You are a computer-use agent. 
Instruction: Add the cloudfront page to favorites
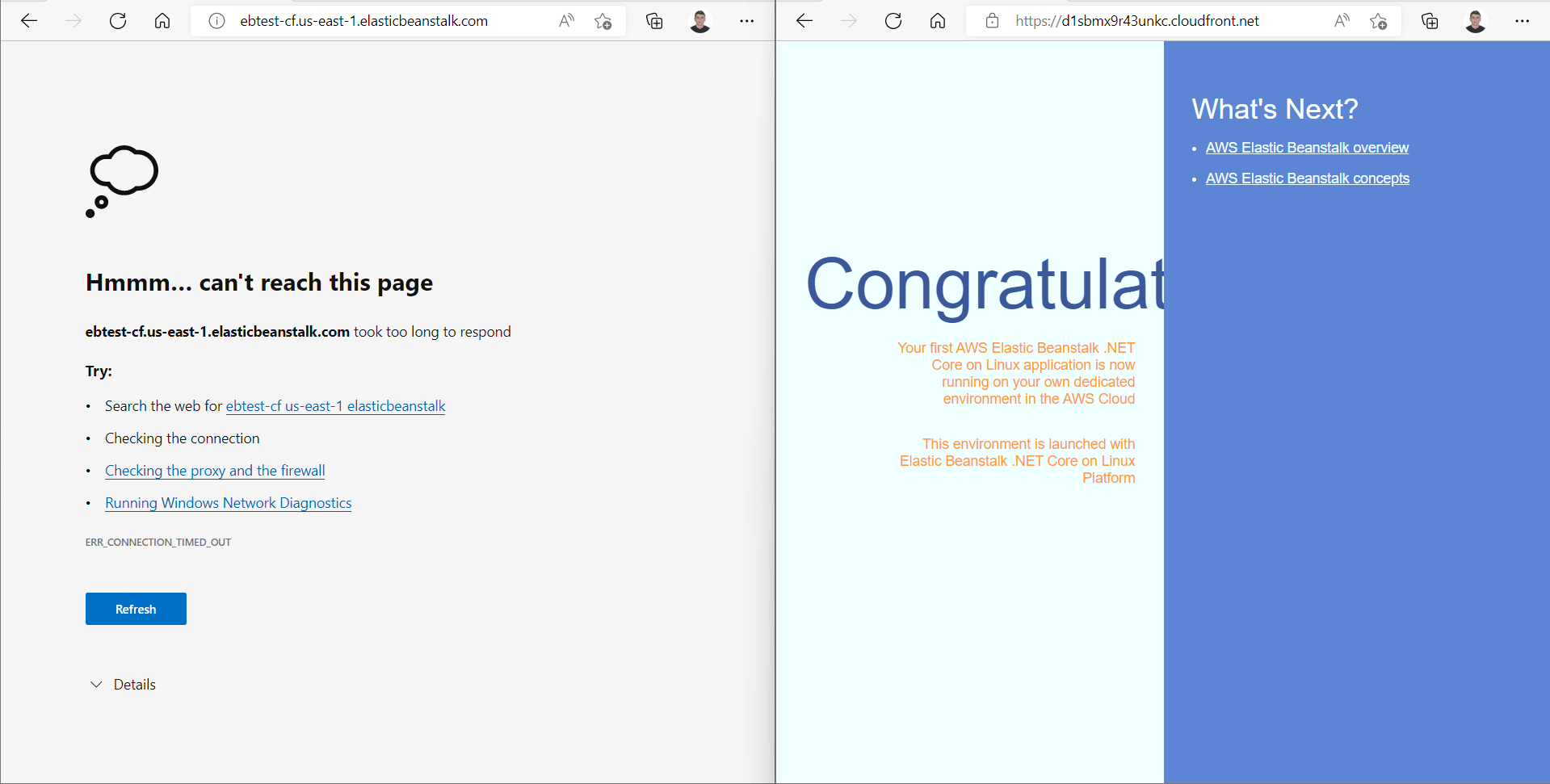[1379, 21]
